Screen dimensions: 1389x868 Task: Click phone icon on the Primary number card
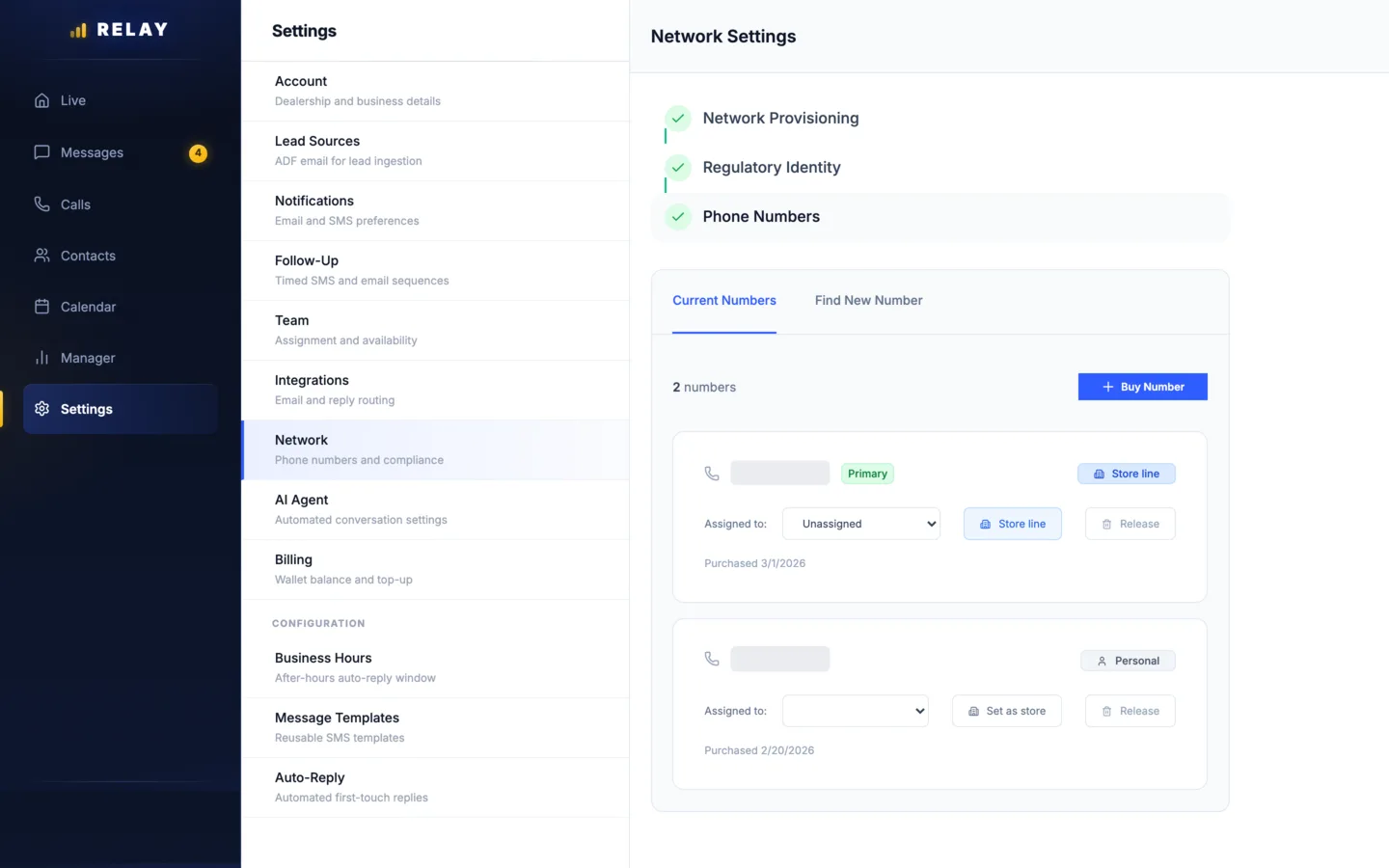click(712, 474)
